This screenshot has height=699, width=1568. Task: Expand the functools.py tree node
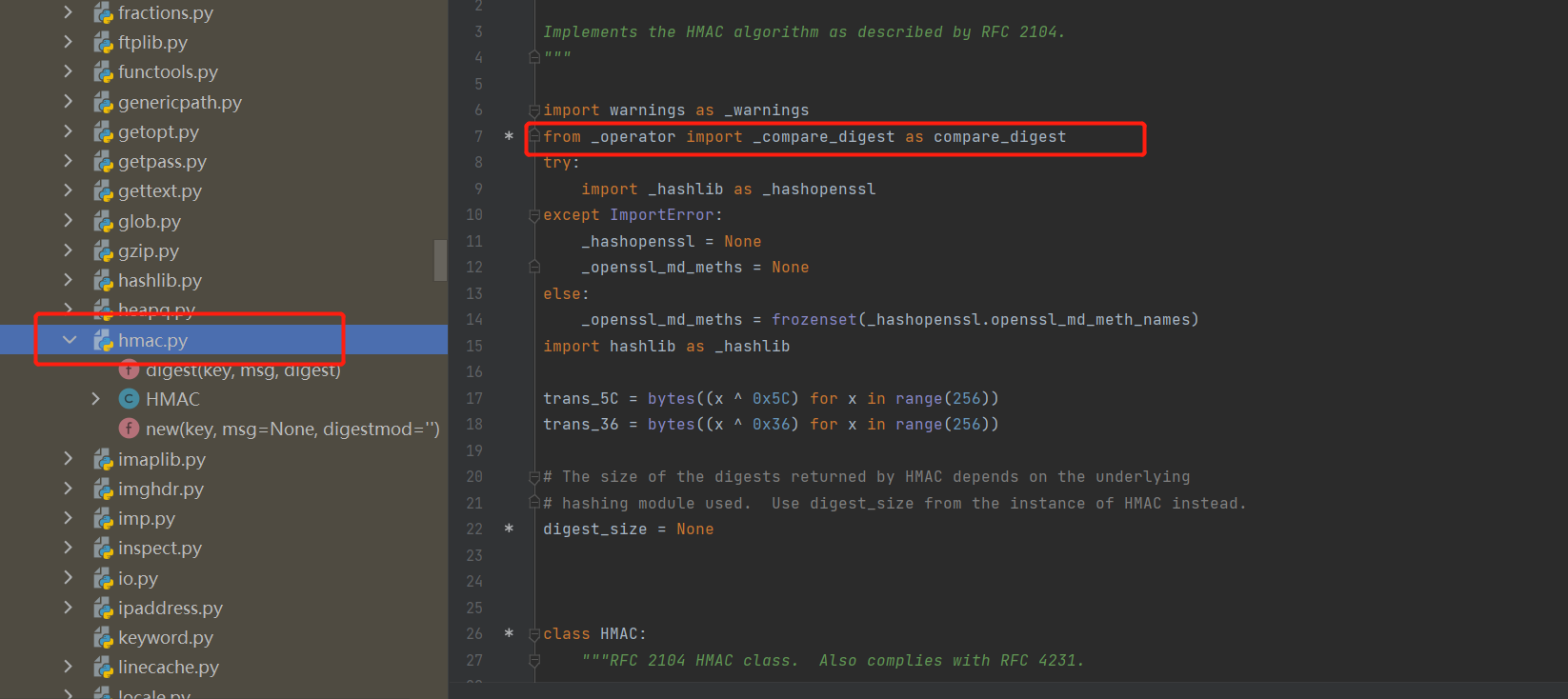(68, 71)
